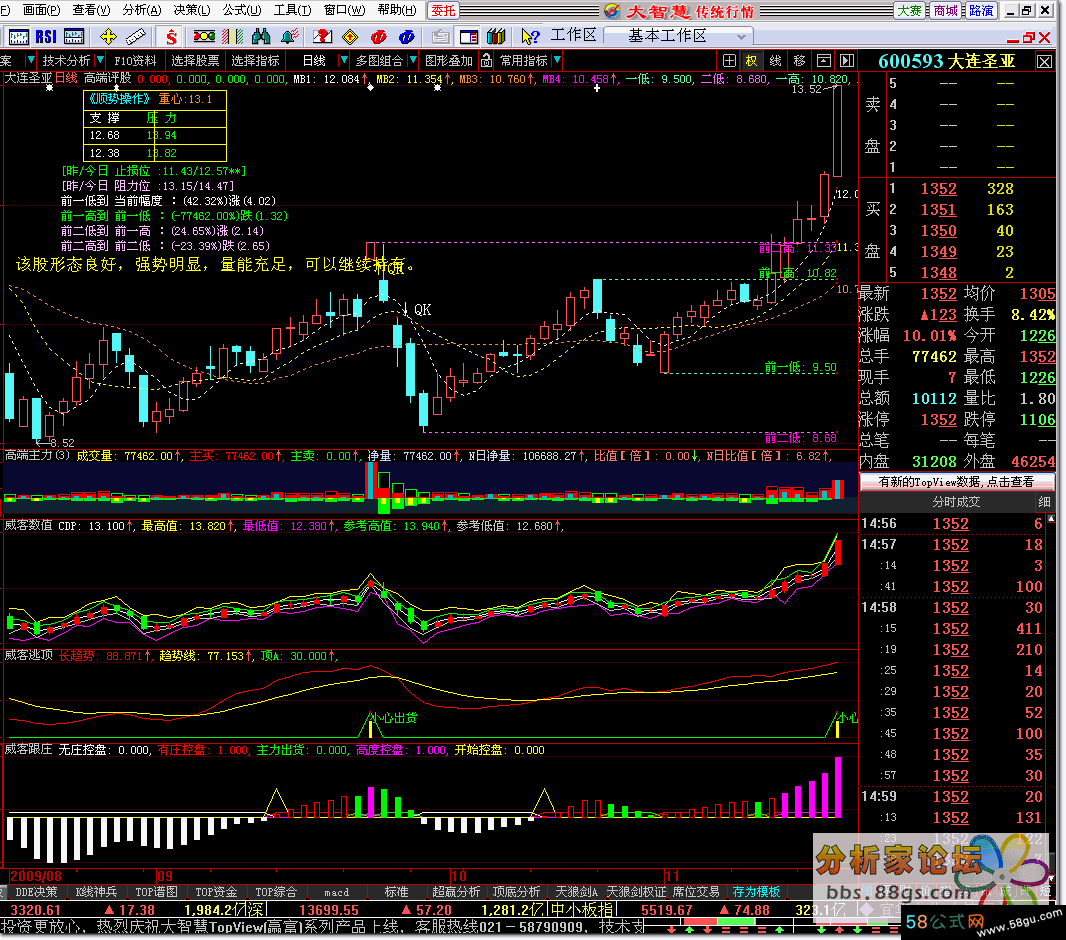Click the red round toolbar icon
Viewport: 1066px width, 940px height.
tap(379, 37)
